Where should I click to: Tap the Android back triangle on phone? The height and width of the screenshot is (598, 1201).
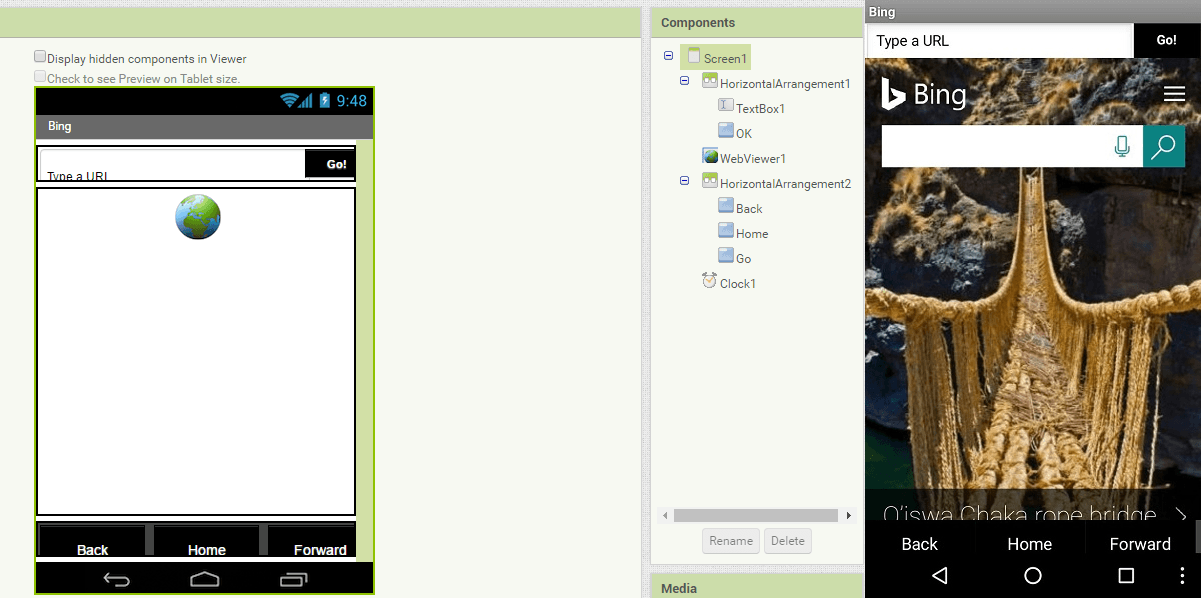(x=939, y=575)
